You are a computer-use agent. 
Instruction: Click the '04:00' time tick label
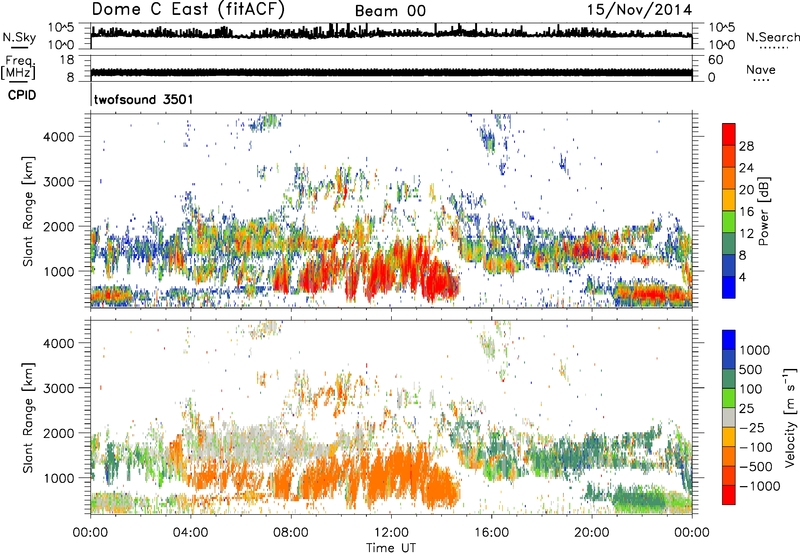(x=190, y=533)
